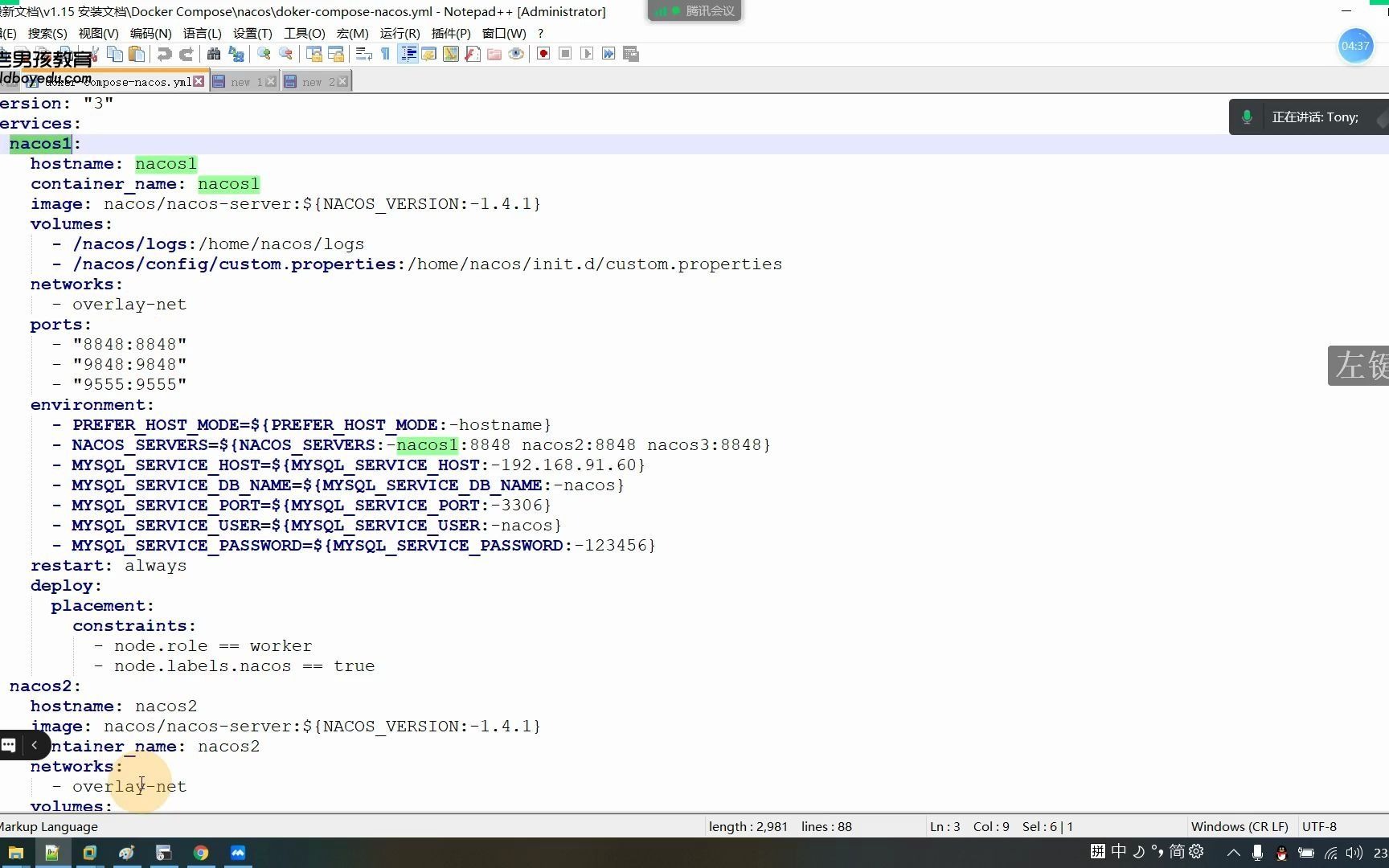
Task: Toggle show all characters
Action: [x=385, y=54]
